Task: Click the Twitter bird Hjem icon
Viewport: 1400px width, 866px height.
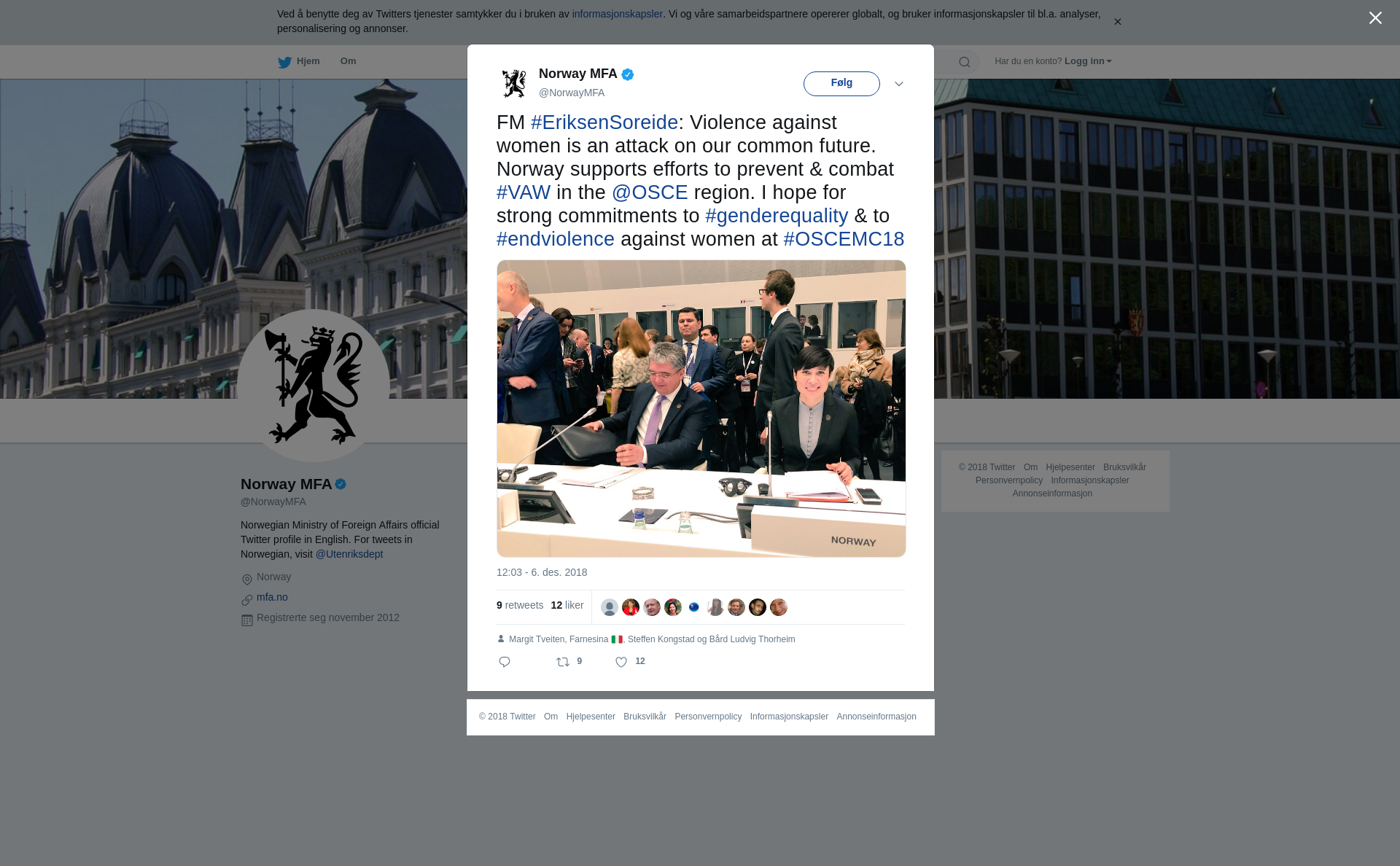Action: (x=284, y=62)
